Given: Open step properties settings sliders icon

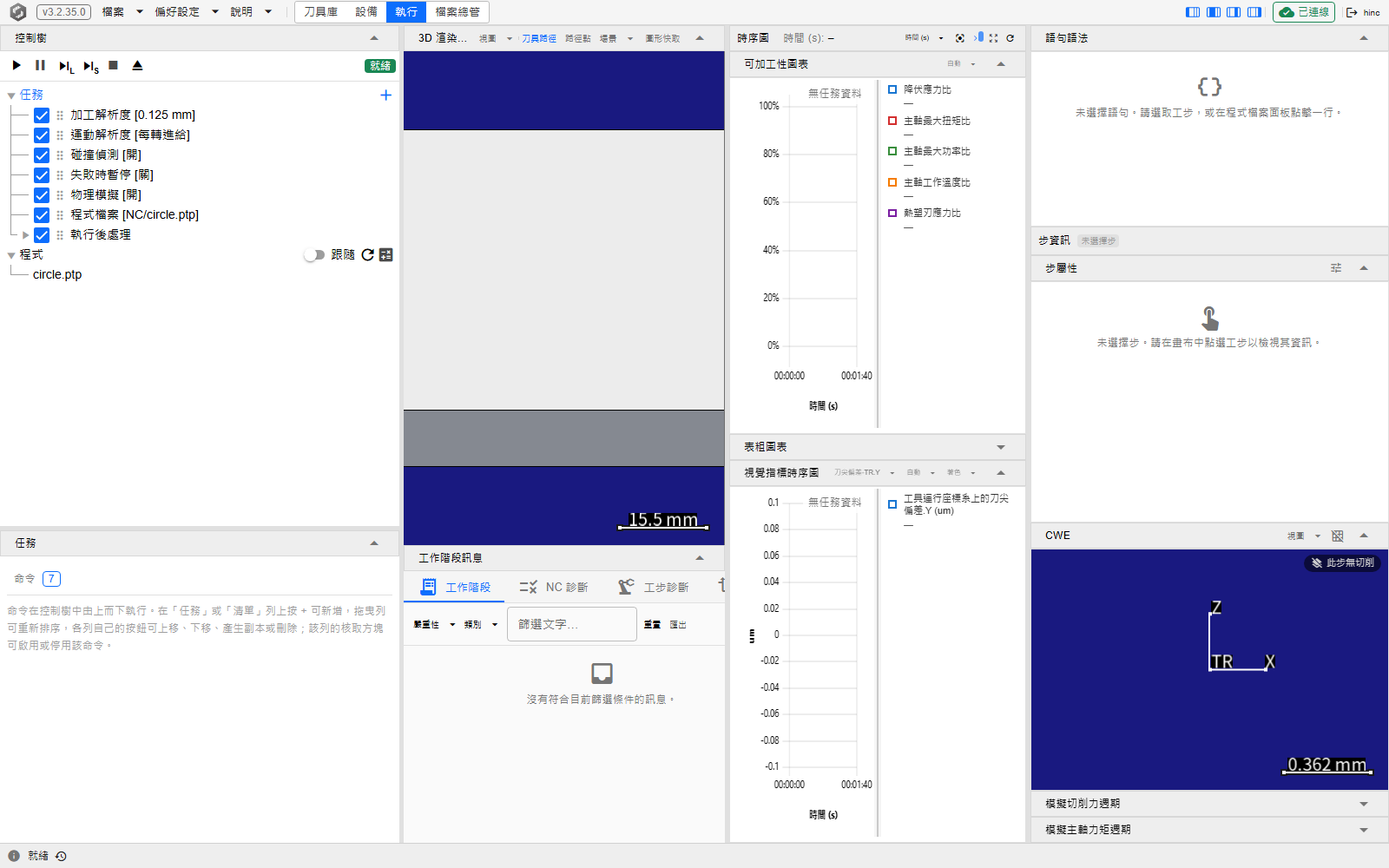Looking at the screenshot, I should point(1336,268).
